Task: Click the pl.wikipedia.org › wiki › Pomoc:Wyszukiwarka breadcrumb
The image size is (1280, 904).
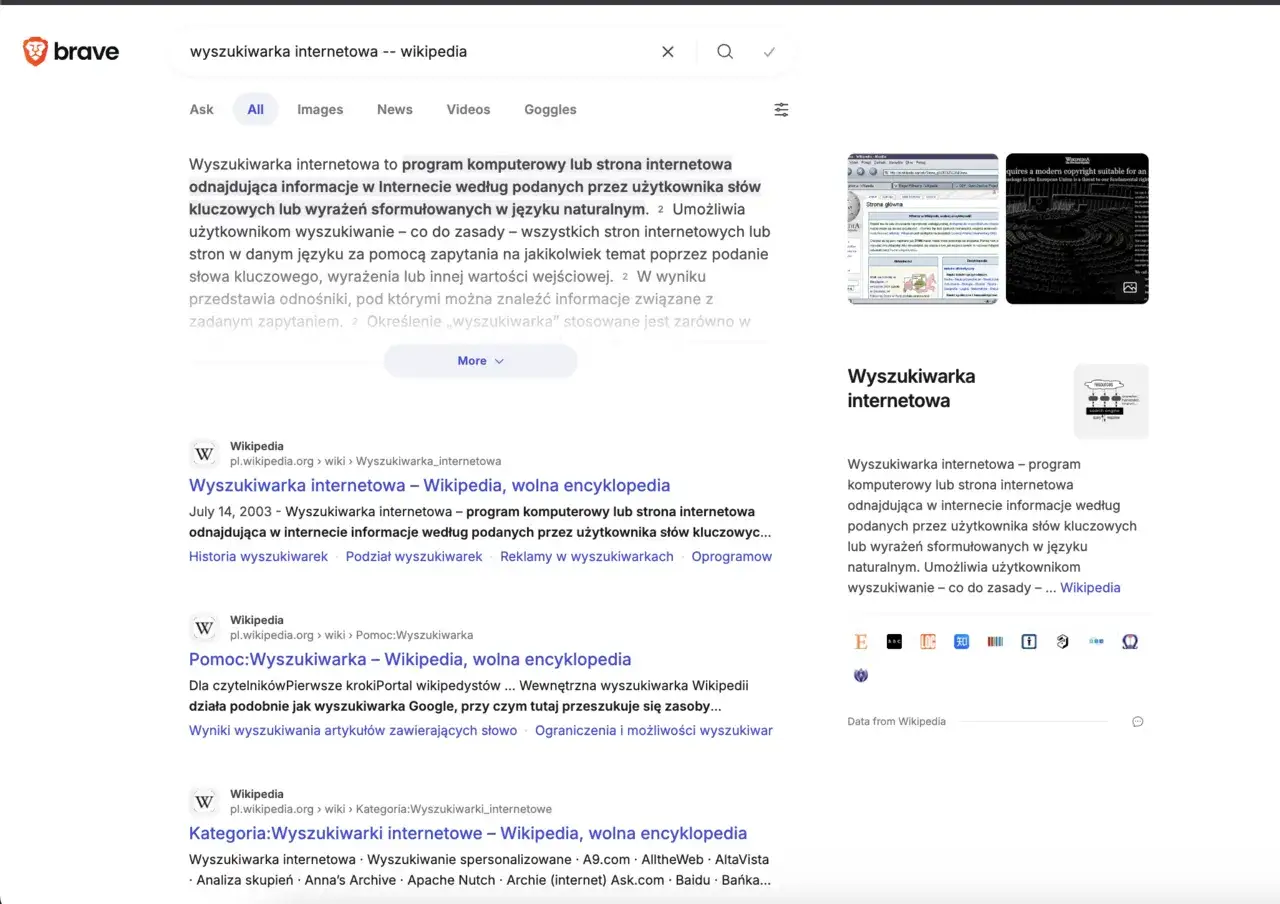Action: pyautogui.click(x=352, y=636)
